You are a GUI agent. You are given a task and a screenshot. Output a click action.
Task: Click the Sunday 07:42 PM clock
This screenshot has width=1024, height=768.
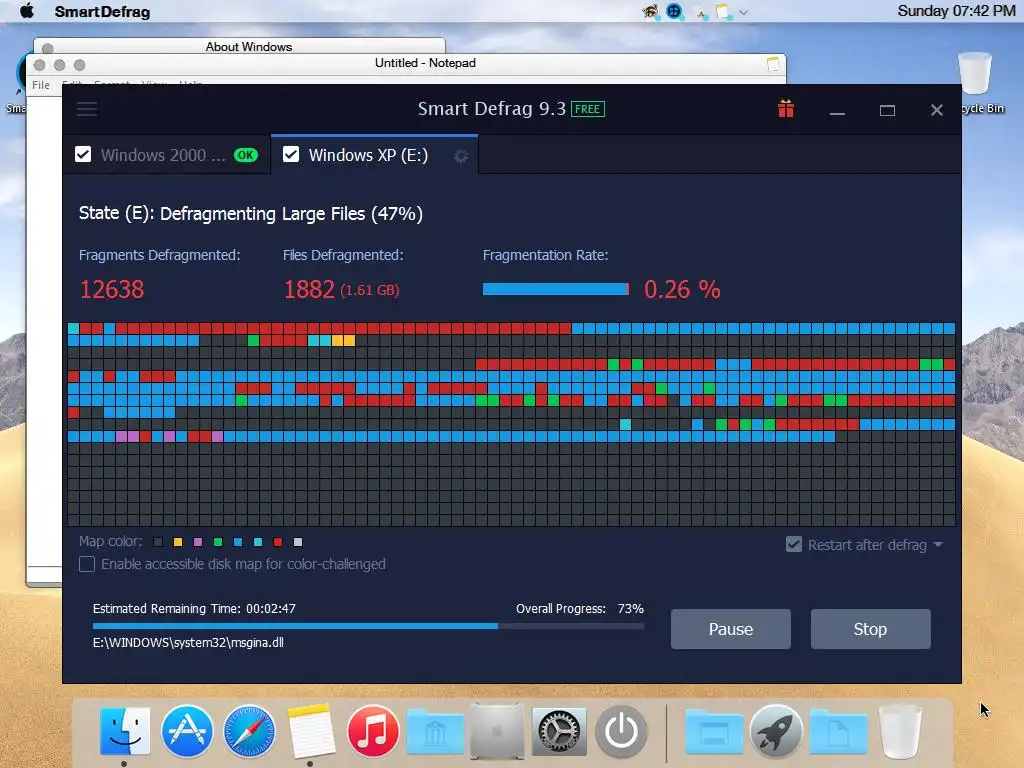pos(956,11)
